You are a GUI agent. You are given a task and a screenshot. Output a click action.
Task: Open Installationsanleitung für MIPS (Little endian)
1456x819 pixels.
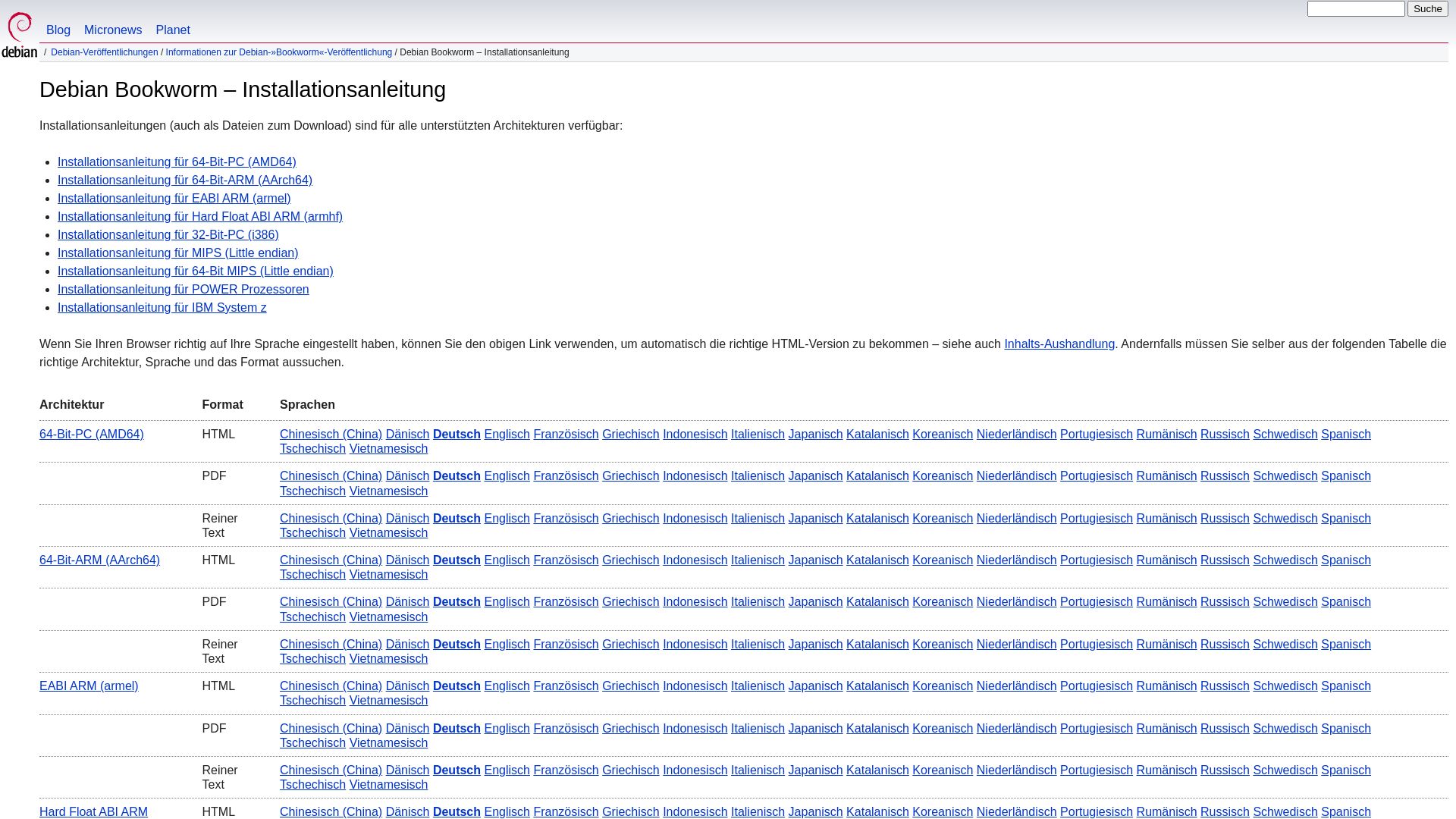point(178,253)
